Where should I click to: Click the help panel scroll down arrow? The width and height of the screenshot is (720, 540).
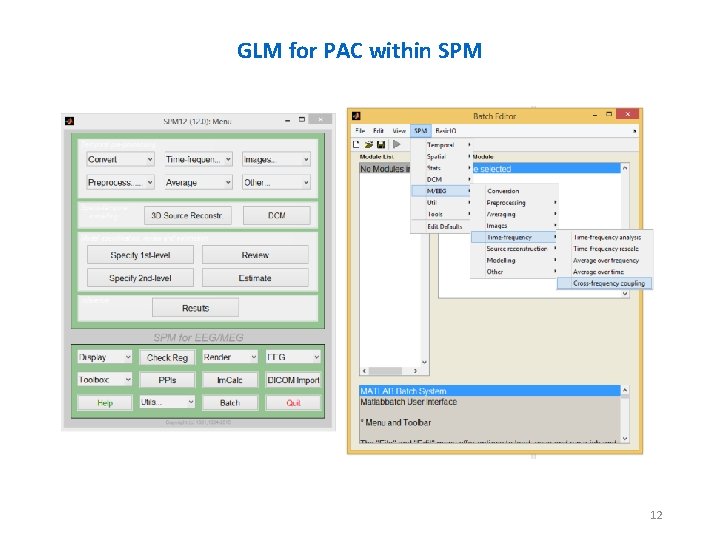tap(625, 439)
